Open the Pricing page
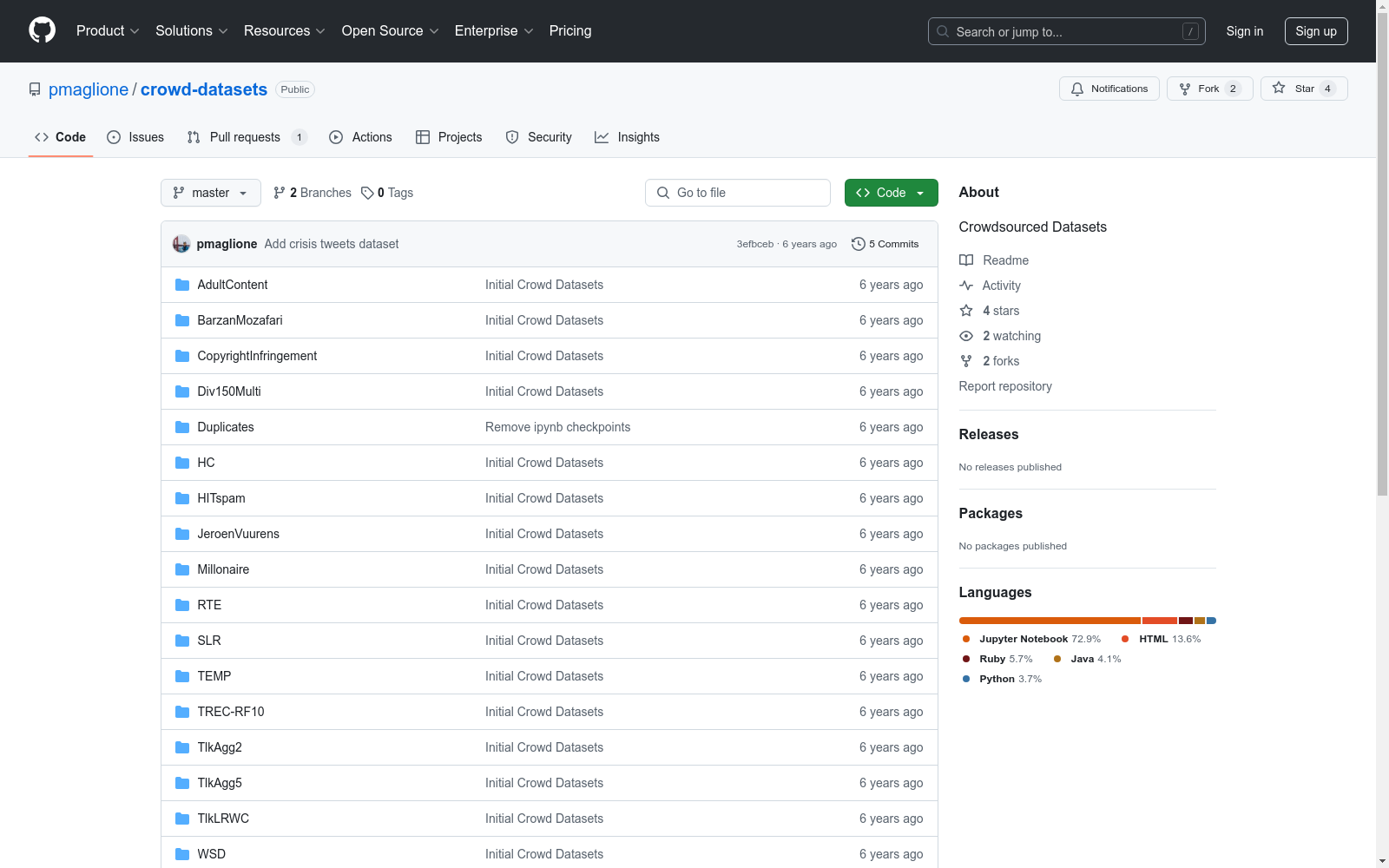The image size is (1389, 868). 570,31
